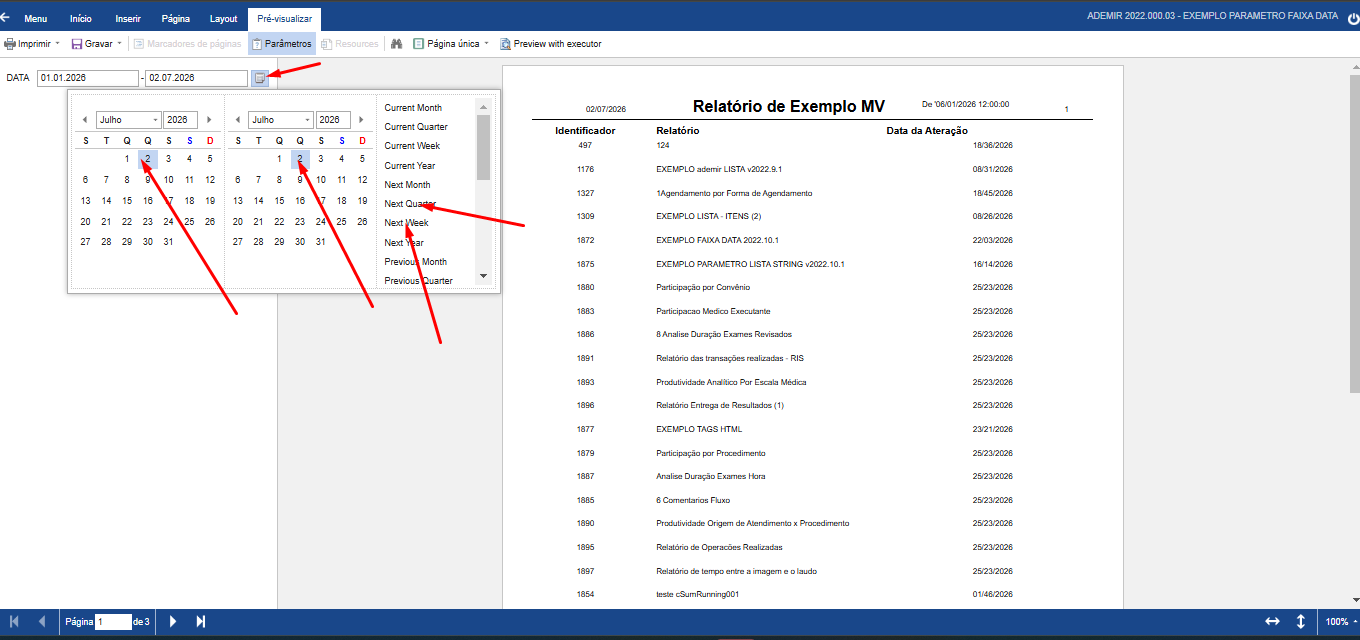Expand the Página única view dropdown
Screen dimensions: 1360x640
tap(451, 44)
